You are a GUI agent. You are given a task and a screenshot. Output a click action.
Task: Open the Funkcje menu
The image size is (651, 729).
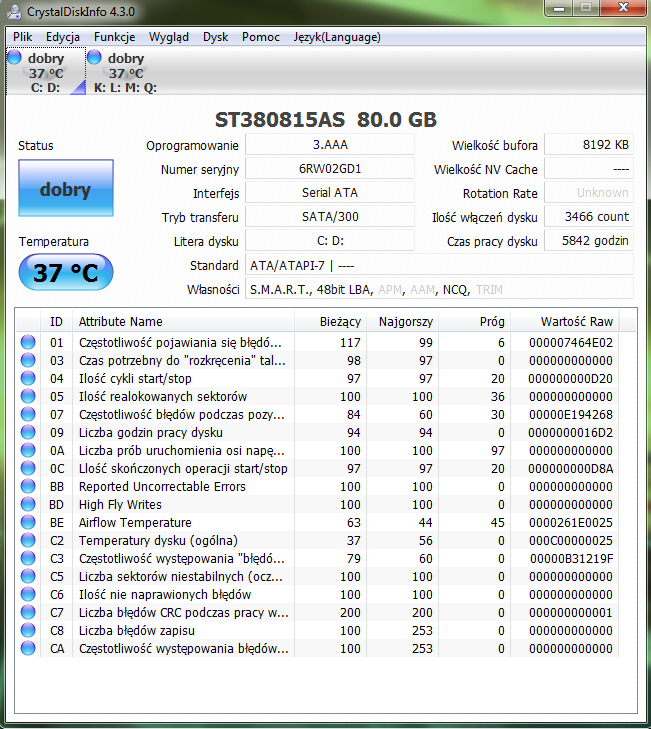pos(114,37)
